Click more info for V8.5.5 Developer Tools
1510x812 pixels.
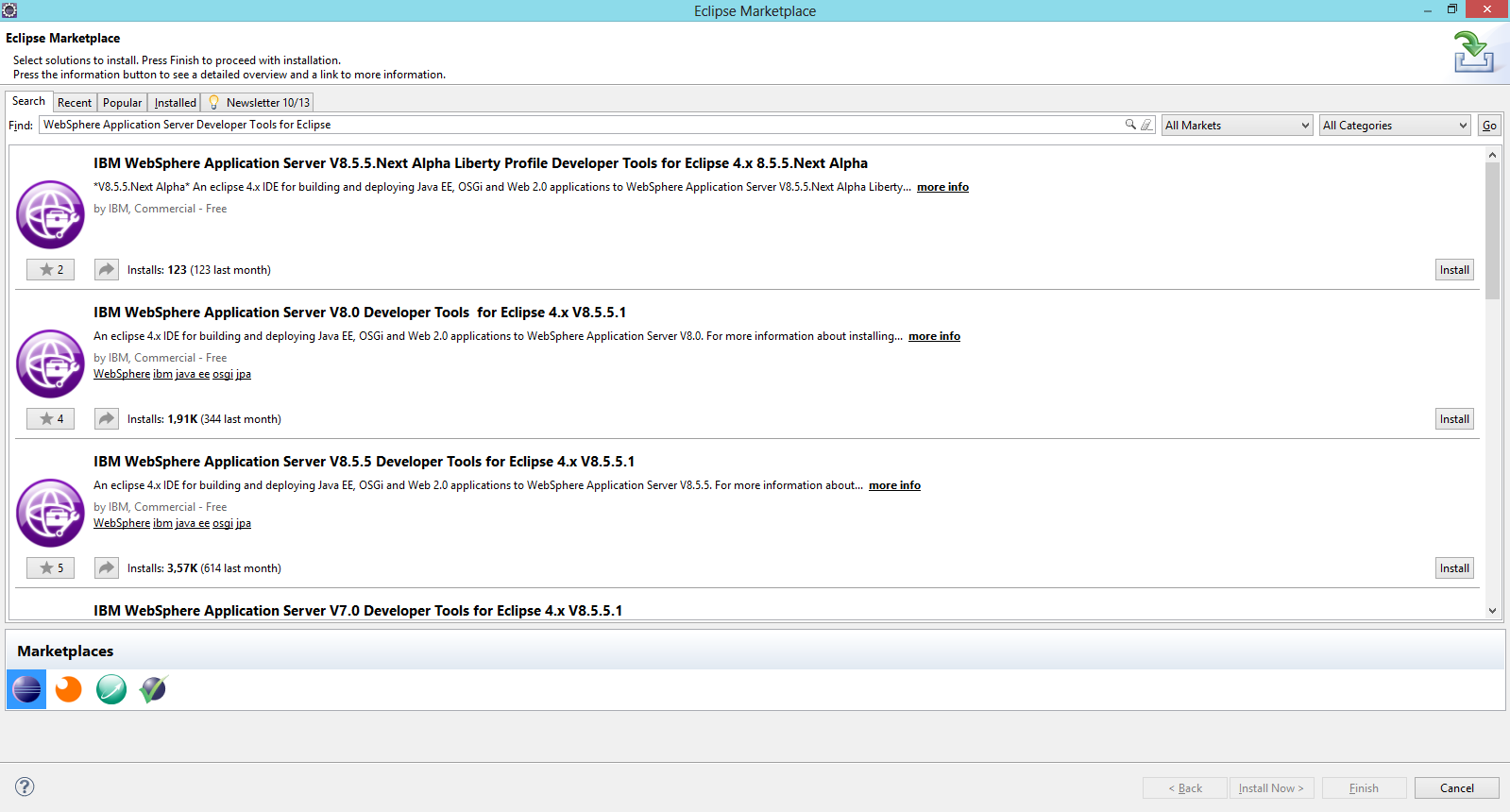894,485
